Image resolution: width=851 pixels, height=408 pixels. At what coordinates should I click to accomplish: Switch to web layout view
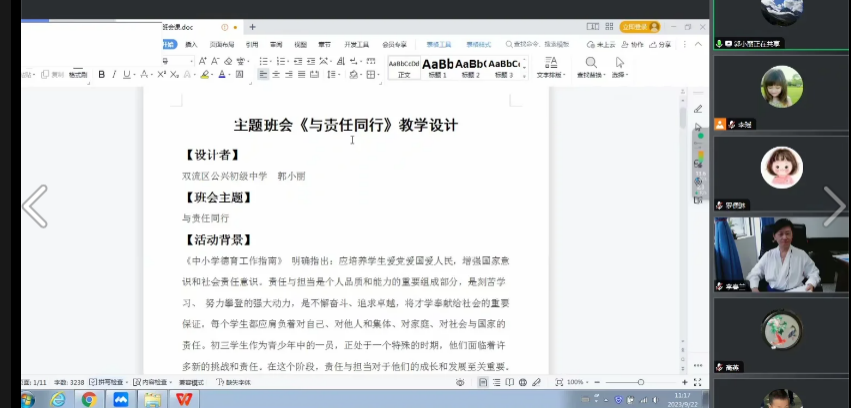pyautogui.click(x=523, y=382)
